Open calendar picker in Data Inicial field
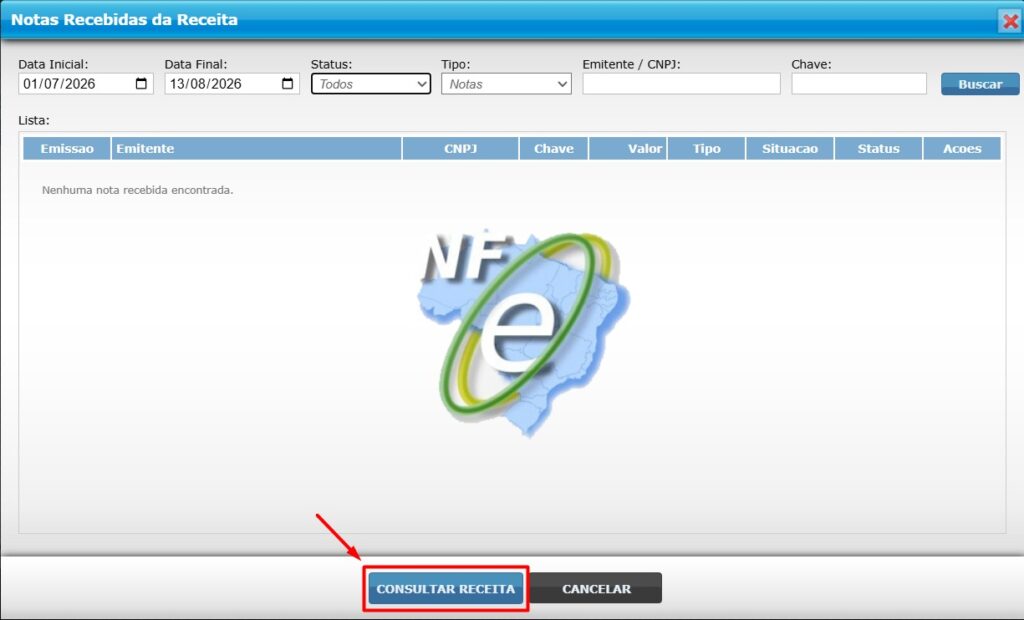 (x=141, y=84)
